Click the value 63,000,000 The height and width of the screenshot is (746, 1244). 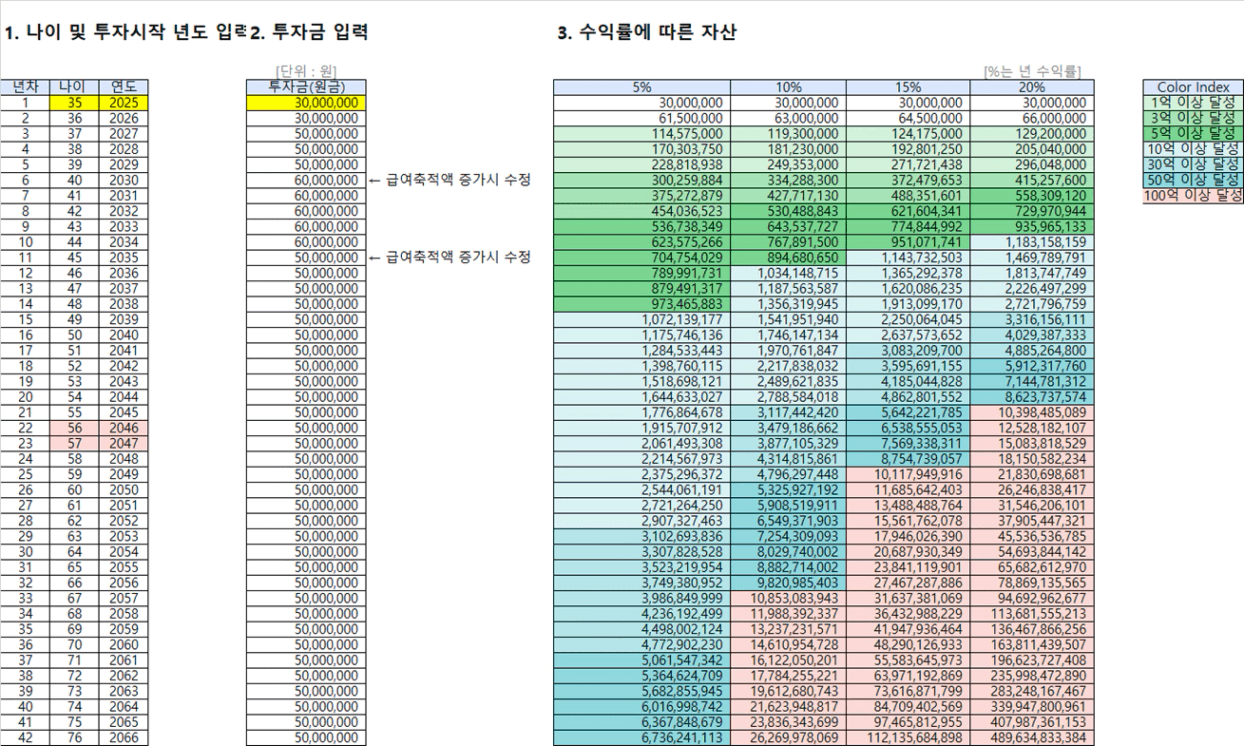pos(788,118)
